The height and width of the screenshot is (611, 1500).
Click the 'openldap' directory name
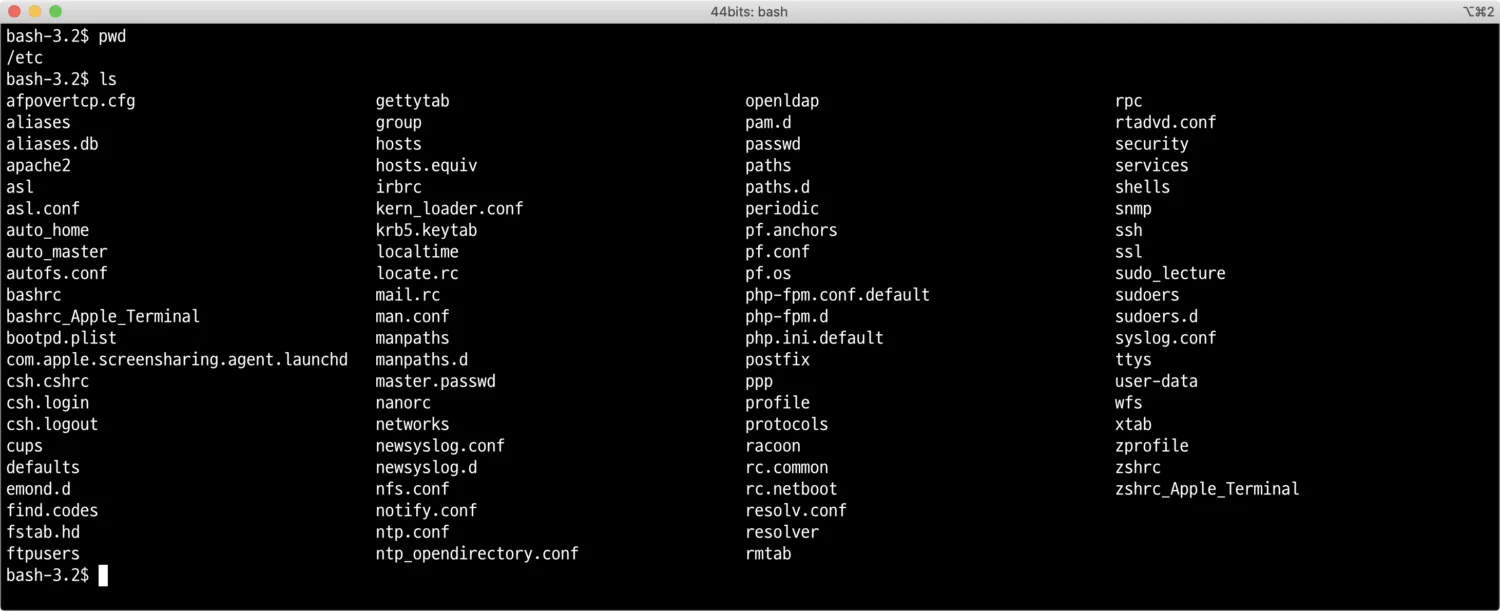point(782,101)
